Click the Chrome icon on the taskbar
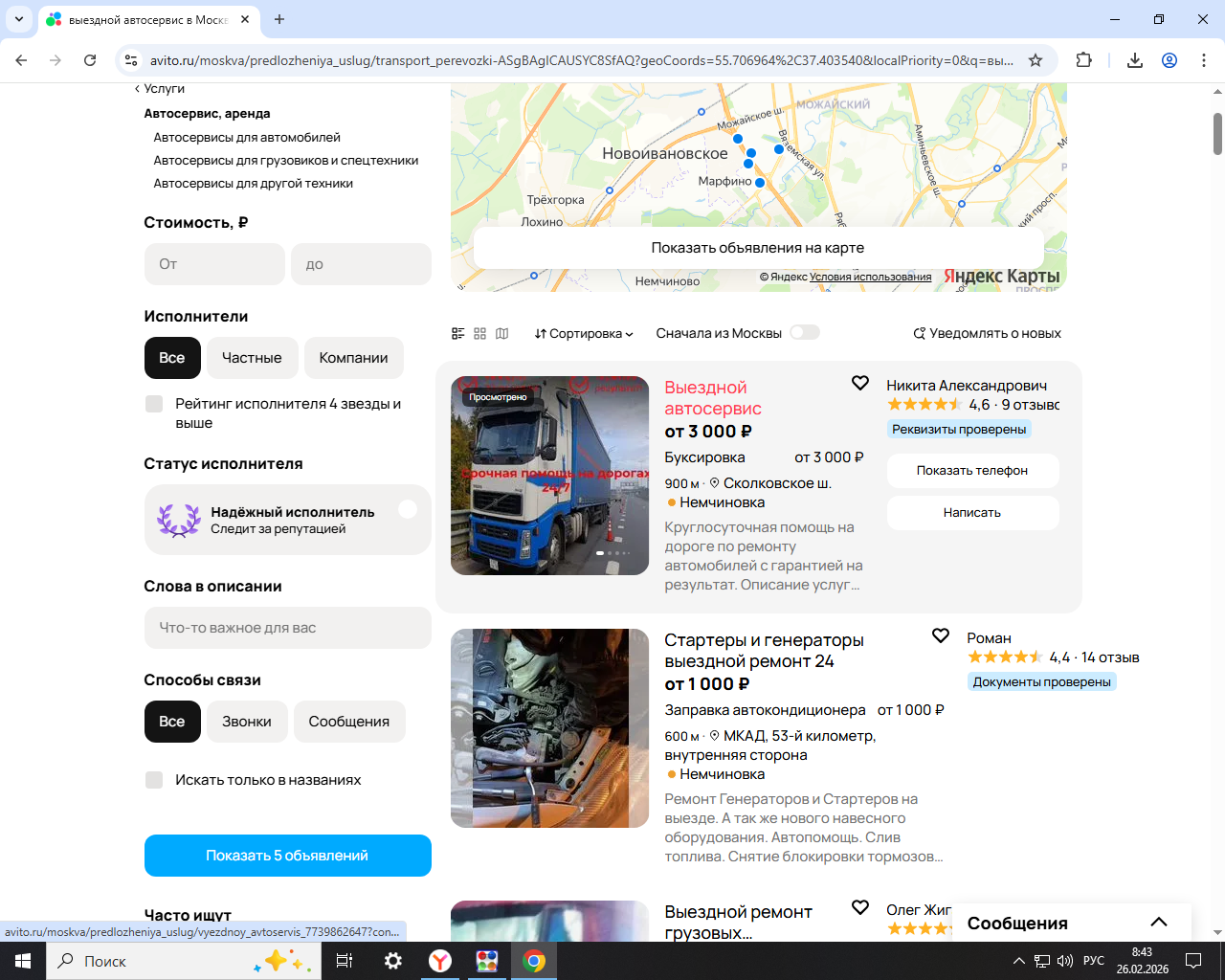The height and width of the screenshot is (980, 1225). pos(534,961)
